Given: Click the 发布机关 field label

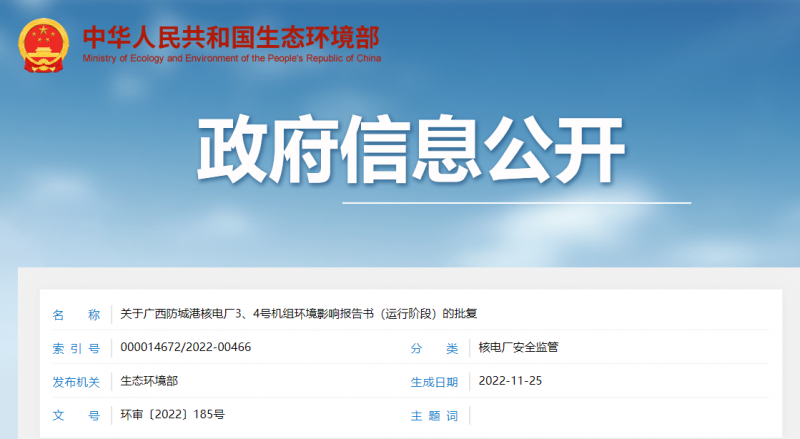Looking at the screenshot, I should click(x=76, y=381).
